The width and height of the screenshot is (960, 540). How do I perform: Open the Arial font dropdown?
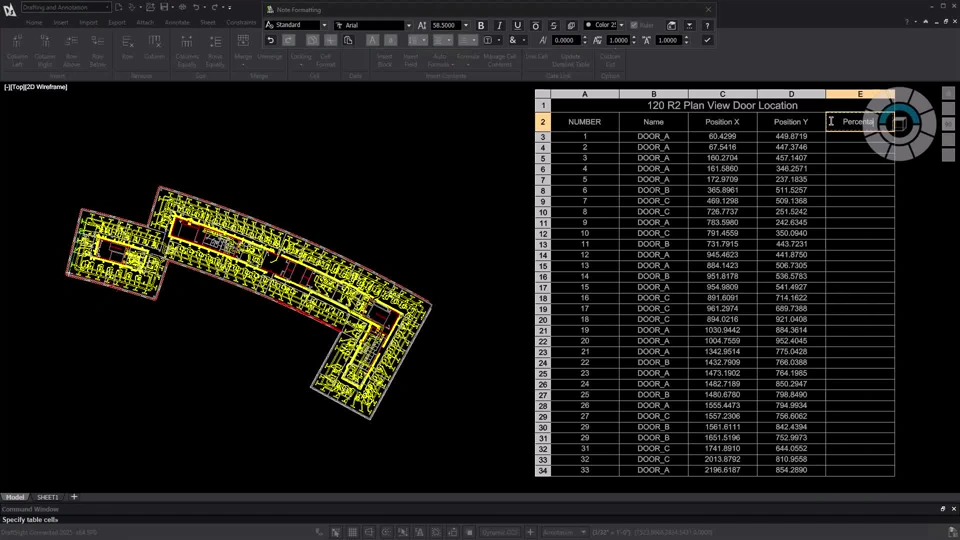click(409, 25)
